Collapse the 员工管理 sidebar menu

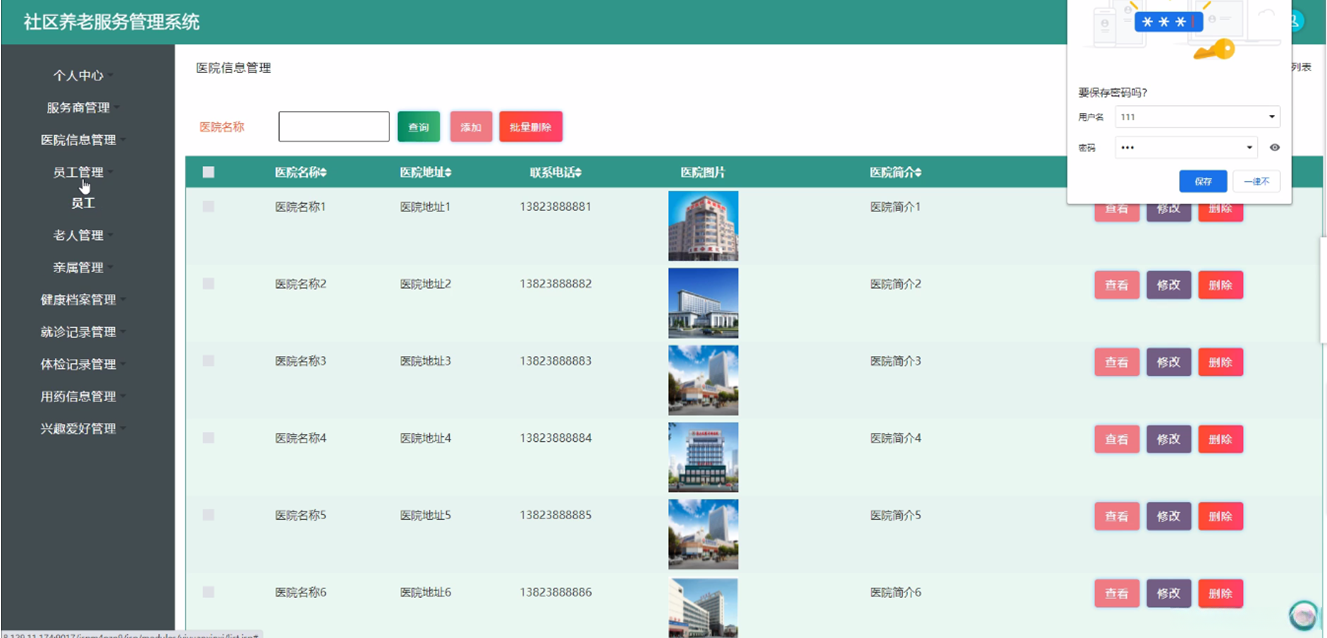click(x=83, y=172)
